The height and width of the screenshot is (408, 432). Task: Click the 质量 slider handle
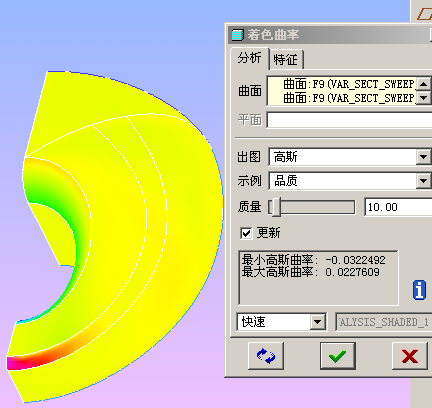click(276, 207)
